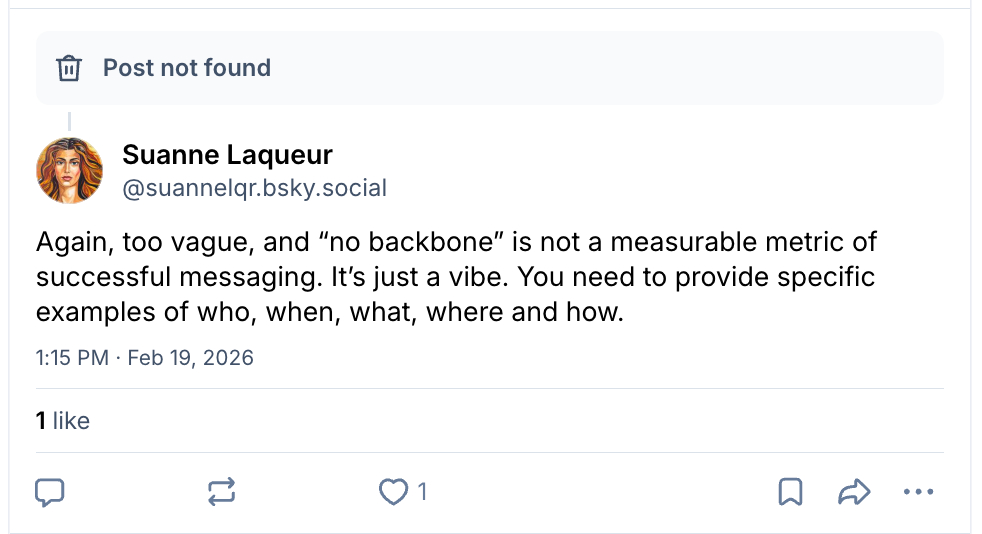Image resolution: width=982 pixels, height=534 pixels.
Task: Click the like count next to the heart
Action: [x=422, y=492]
